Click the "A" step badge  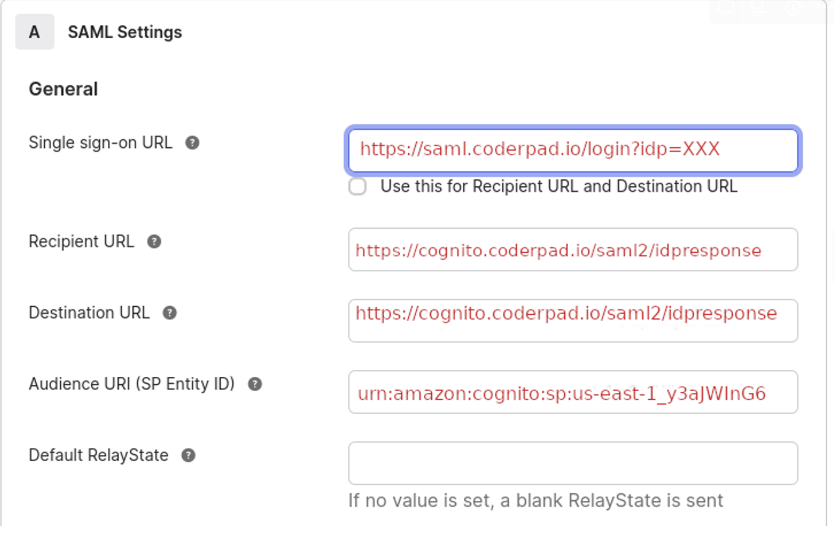click(x=34, y=32)
